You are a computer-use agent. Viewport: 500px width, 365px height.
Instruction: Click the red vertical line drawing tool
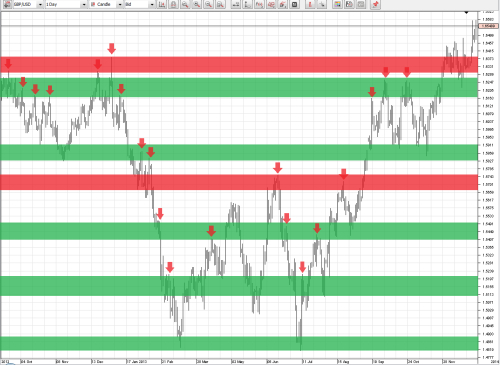coord(310,4)
